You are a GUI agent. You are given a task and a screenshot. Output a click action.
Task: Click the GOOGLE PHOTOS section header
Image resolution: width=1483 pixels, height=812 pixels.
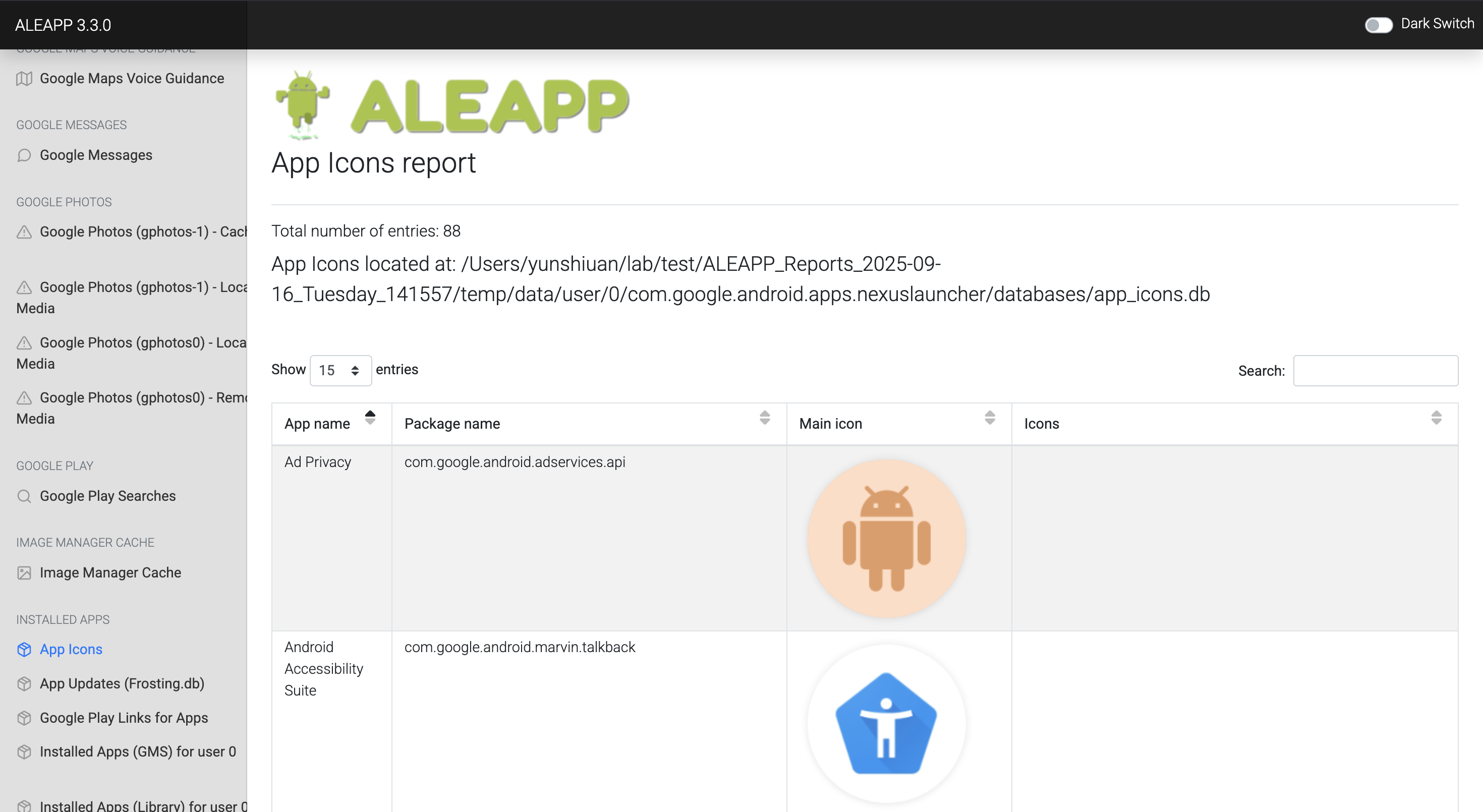[x=64, y=202]
